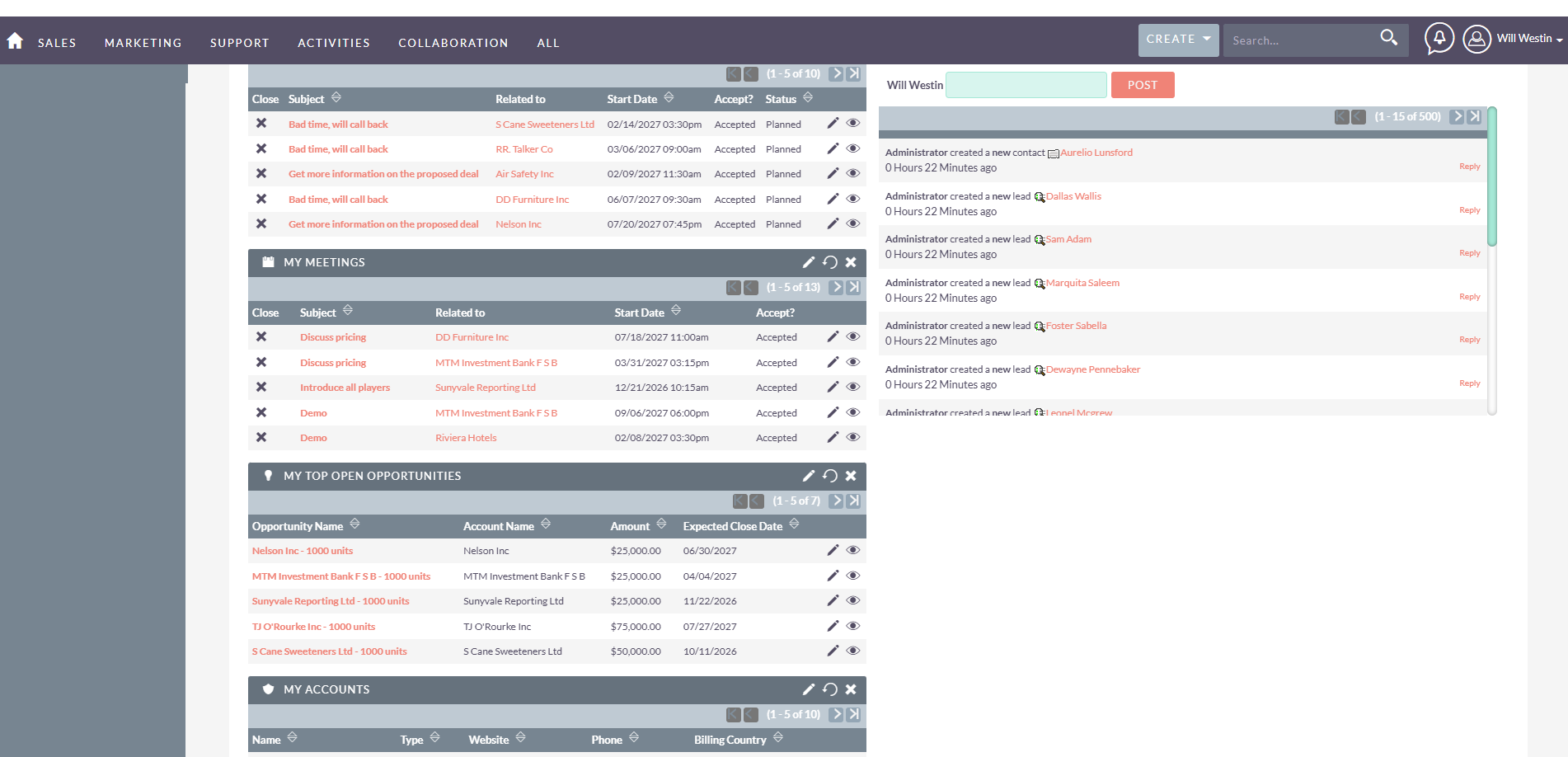
Task: Edit the Sunyvale Reporting Ltd meeting
Action: tap(833, 387)
